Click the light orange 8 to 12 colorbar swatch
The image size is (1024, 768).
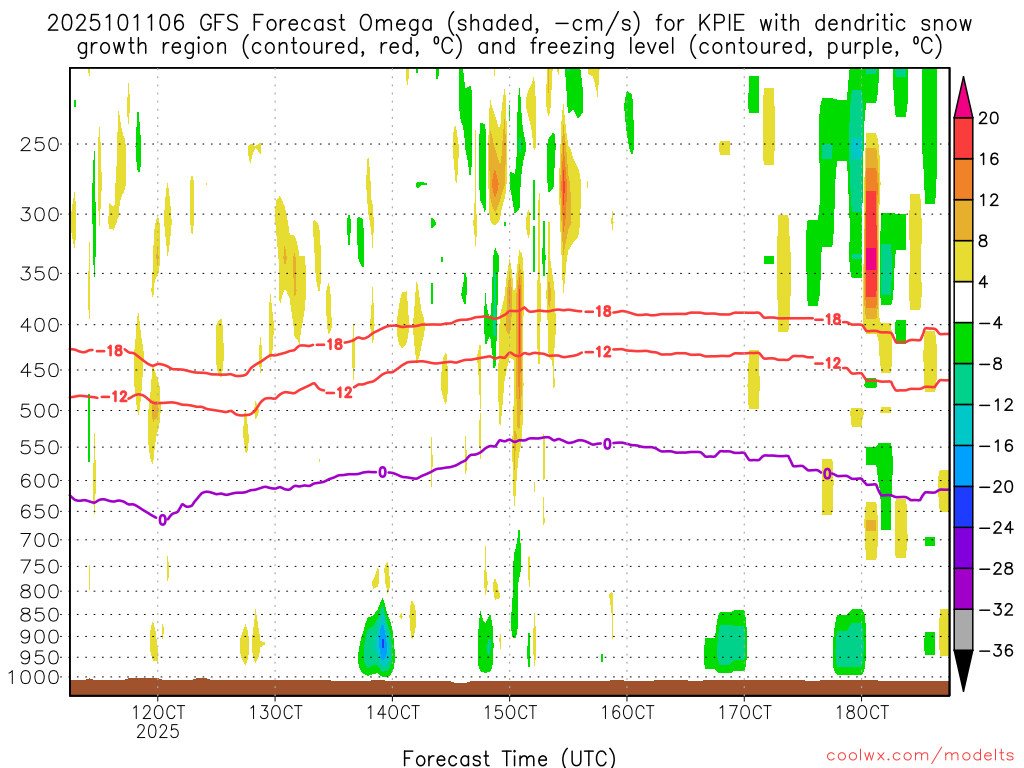[x=963, y=221]
